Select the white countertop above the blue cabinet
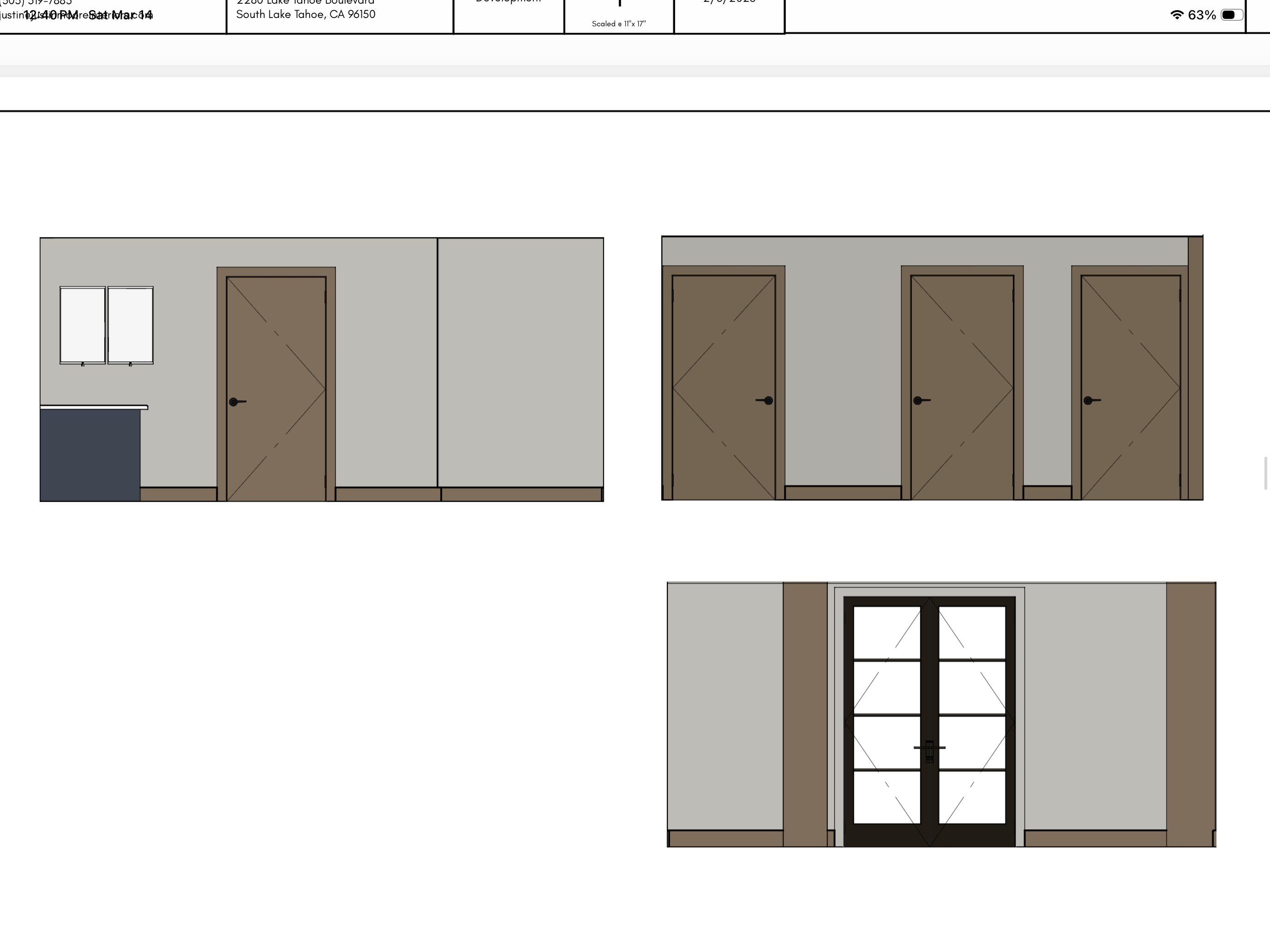Viewport: 1270px width, 952px height. click(x=94, y=407)
